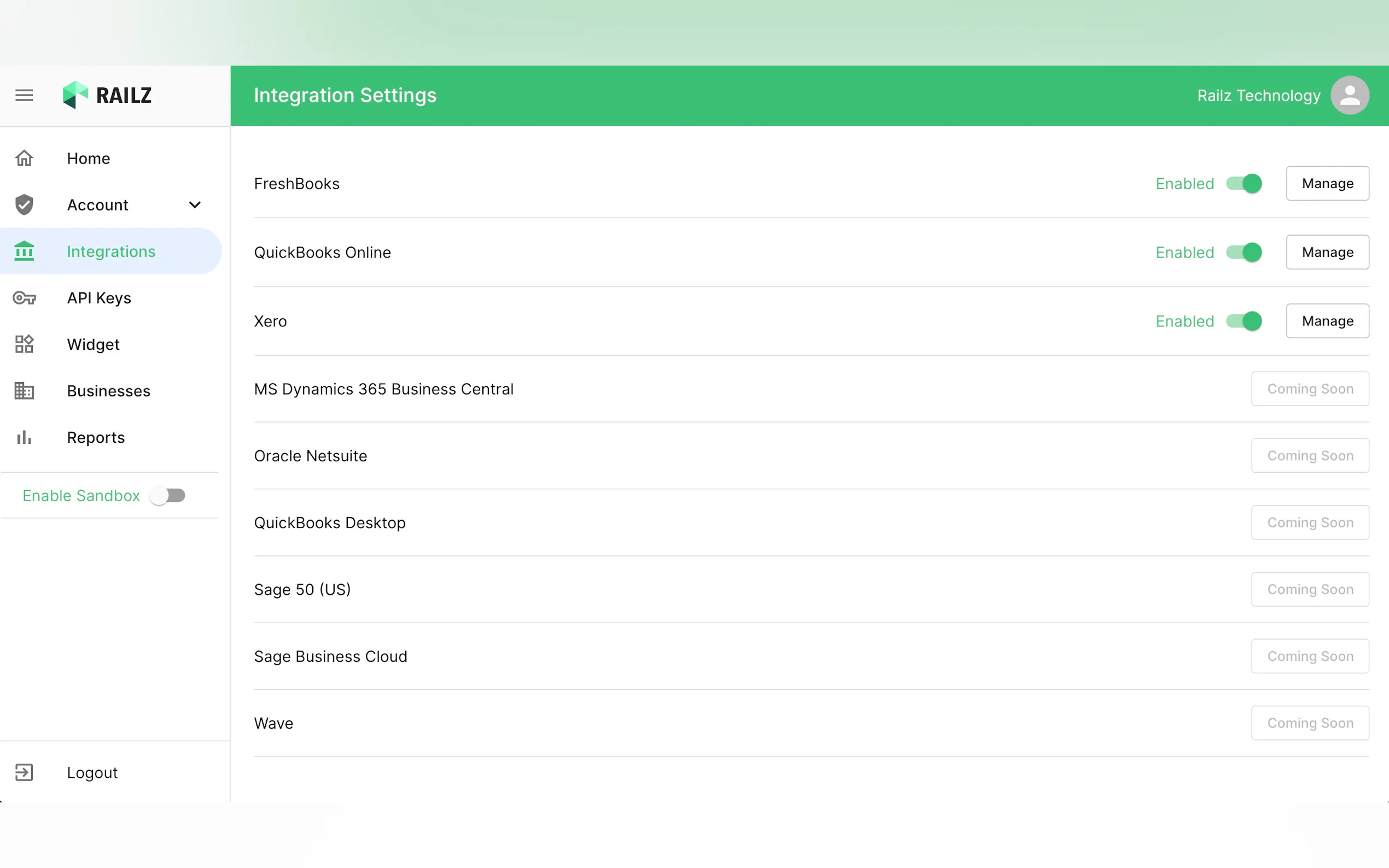Click the Home house icon
This screenshot has height=868, width=1389.
tap(24, 158)
